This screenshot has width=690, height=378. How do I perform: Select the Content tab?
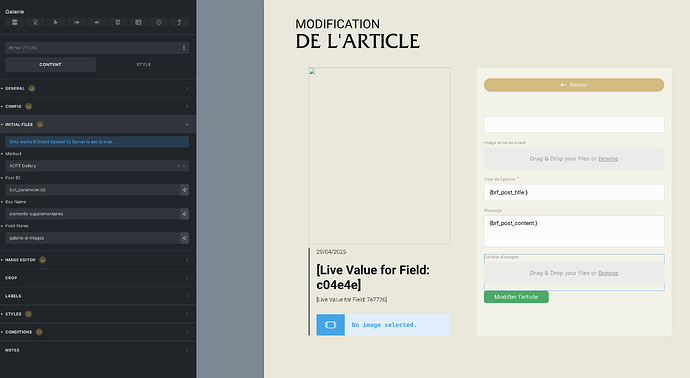coord(50,65)
